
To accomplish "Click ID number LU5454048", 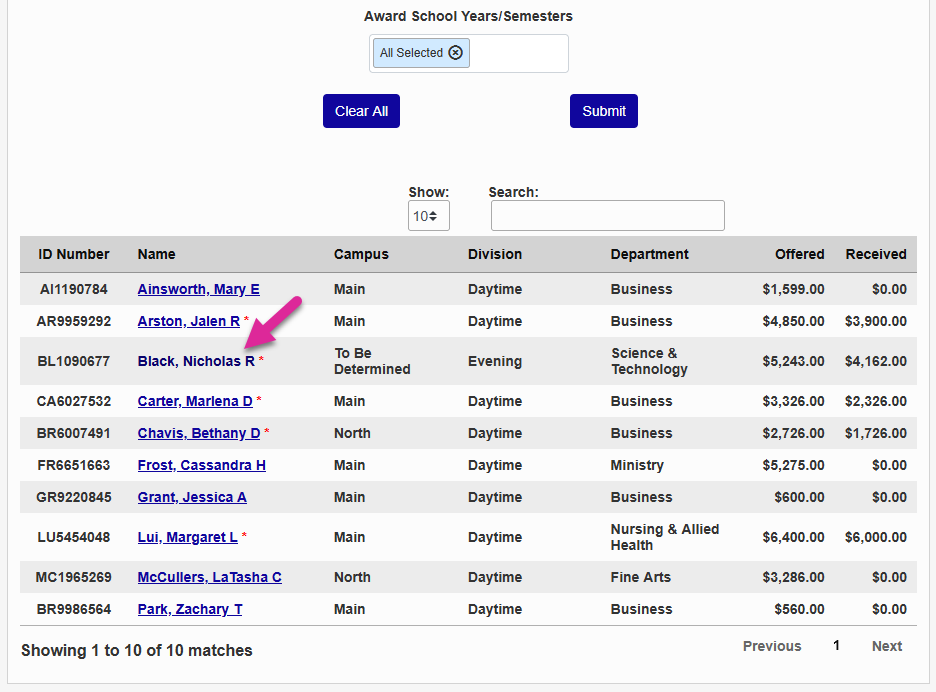I will tap(74, 537).
